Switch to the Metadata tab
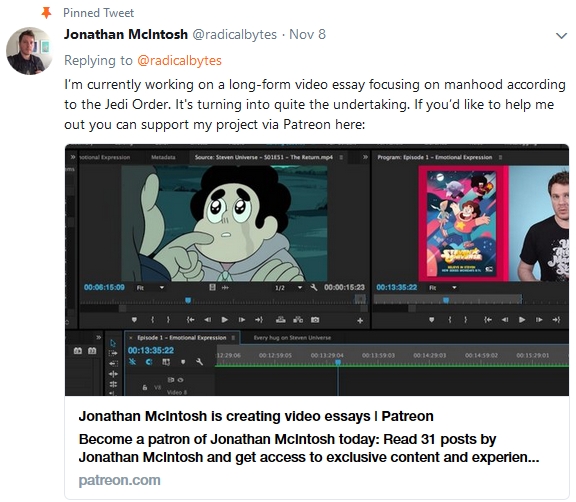This screenshot has height=502, width=576. click(163, 157)
